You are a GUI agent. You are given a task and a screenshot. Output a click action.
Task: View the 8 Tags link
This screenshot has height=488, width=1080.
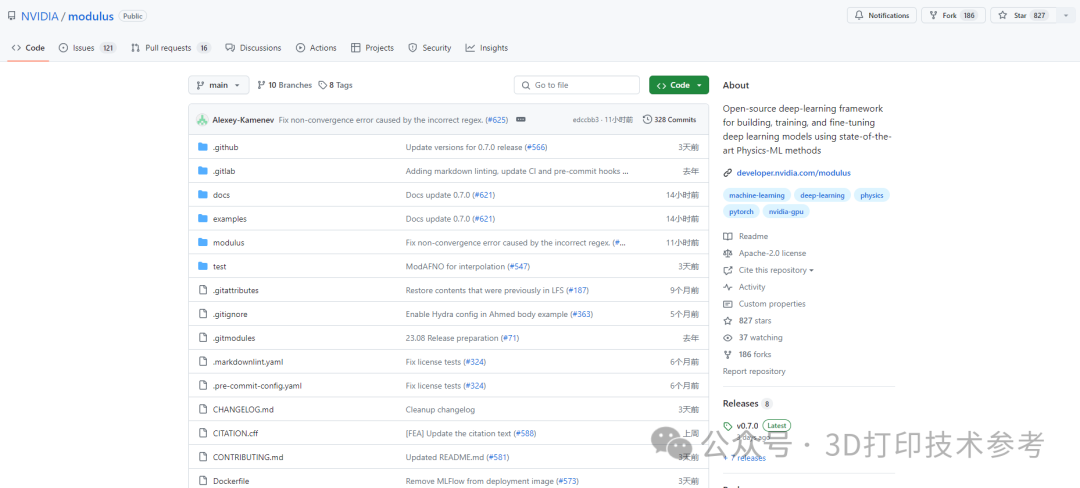335,85
